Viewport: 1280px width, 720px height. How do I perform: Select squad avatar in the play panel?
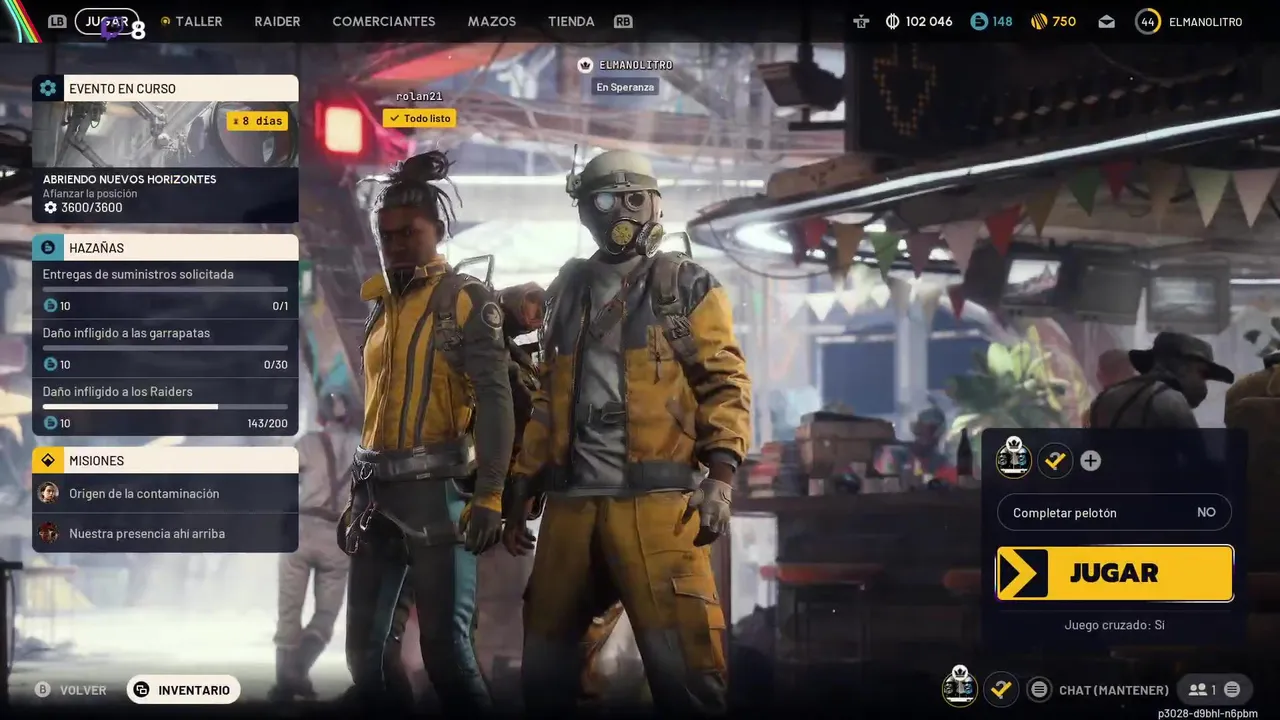pyautogui.click(x=1013, y=458)
